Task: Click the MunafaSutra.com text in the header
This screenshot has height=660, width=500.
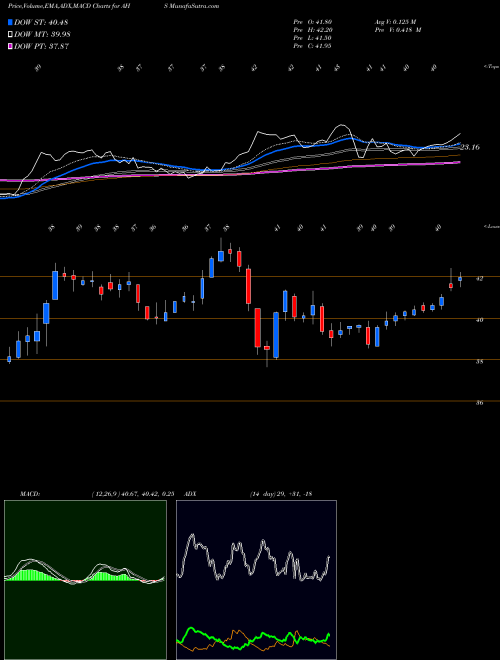Action: [193, 6]
